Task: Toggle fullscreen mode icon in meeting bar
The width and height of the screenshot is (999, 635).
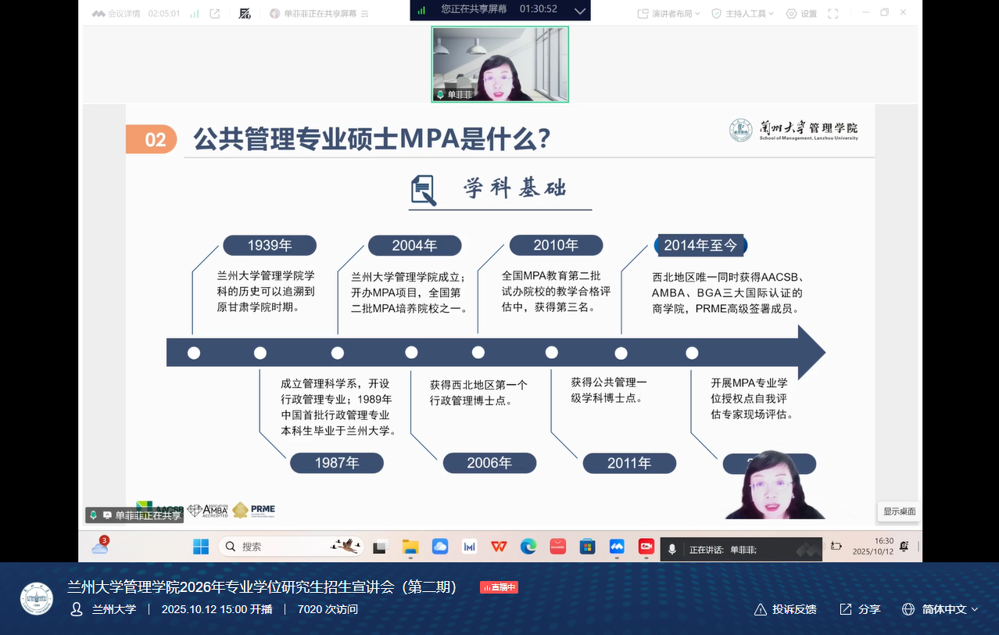Action: click(833, 14)
